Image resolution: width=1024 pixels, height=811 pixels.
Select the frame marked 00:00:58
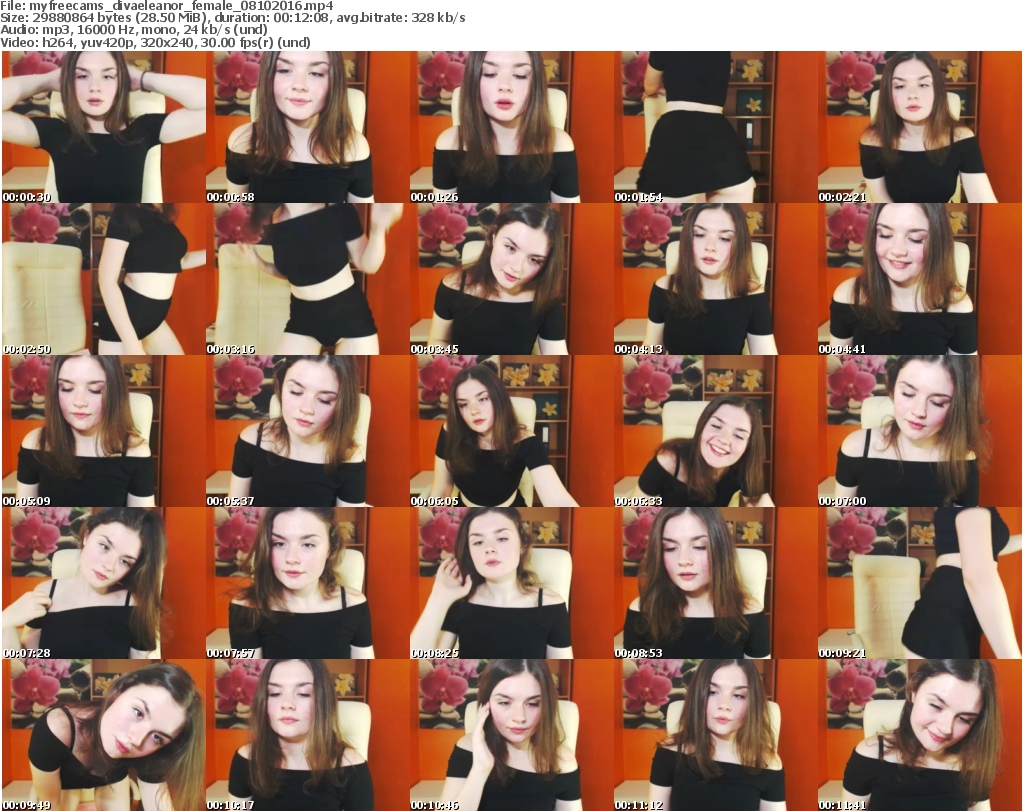(x=307, y=127)
